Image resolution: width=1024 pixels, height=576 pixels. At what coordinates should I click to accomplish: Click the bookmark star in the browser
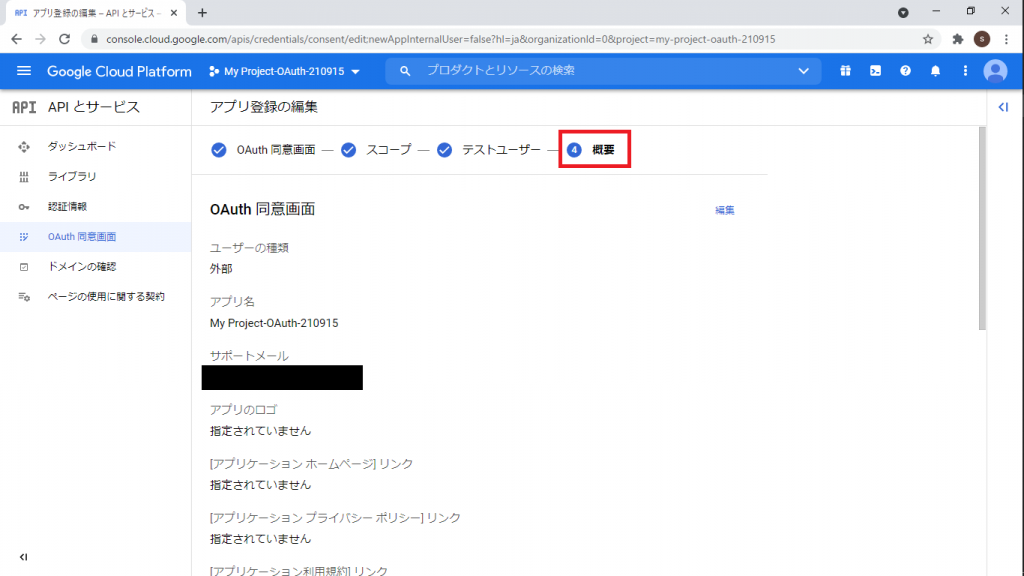tap(927, 37)
